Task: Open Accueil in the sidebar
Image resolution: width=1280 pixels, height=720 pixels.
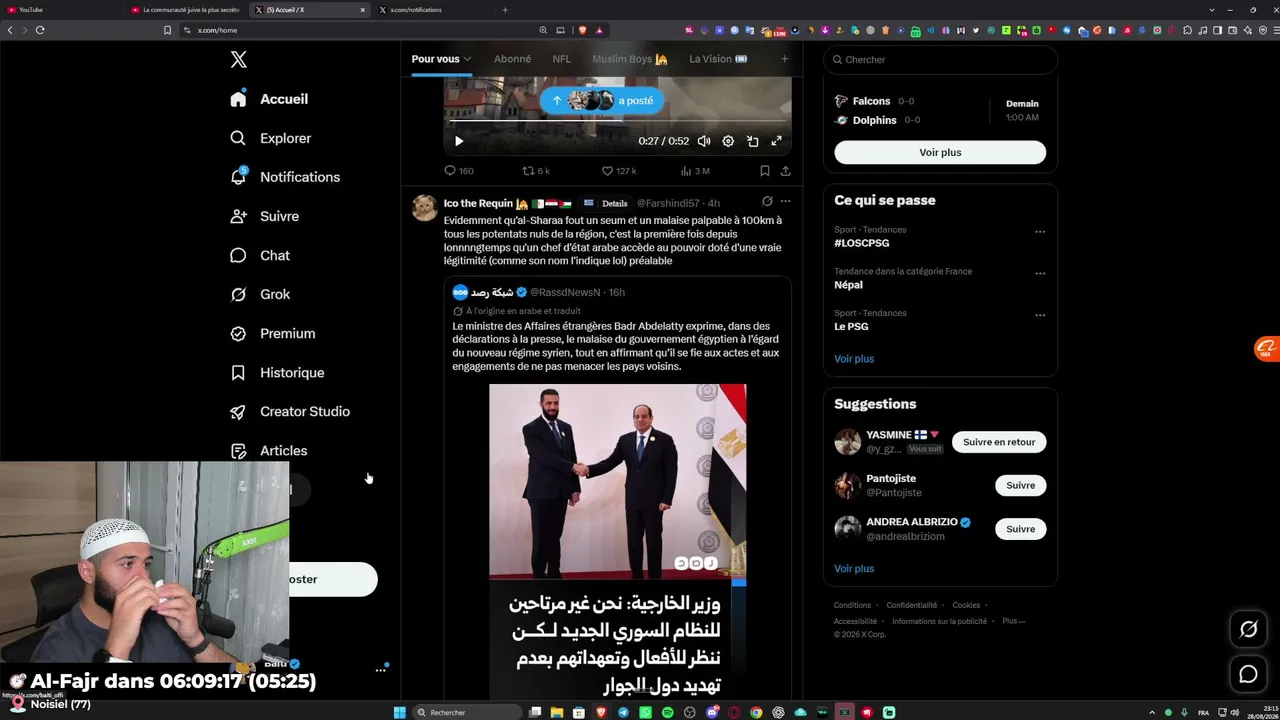Action: (x=269, y=99)
